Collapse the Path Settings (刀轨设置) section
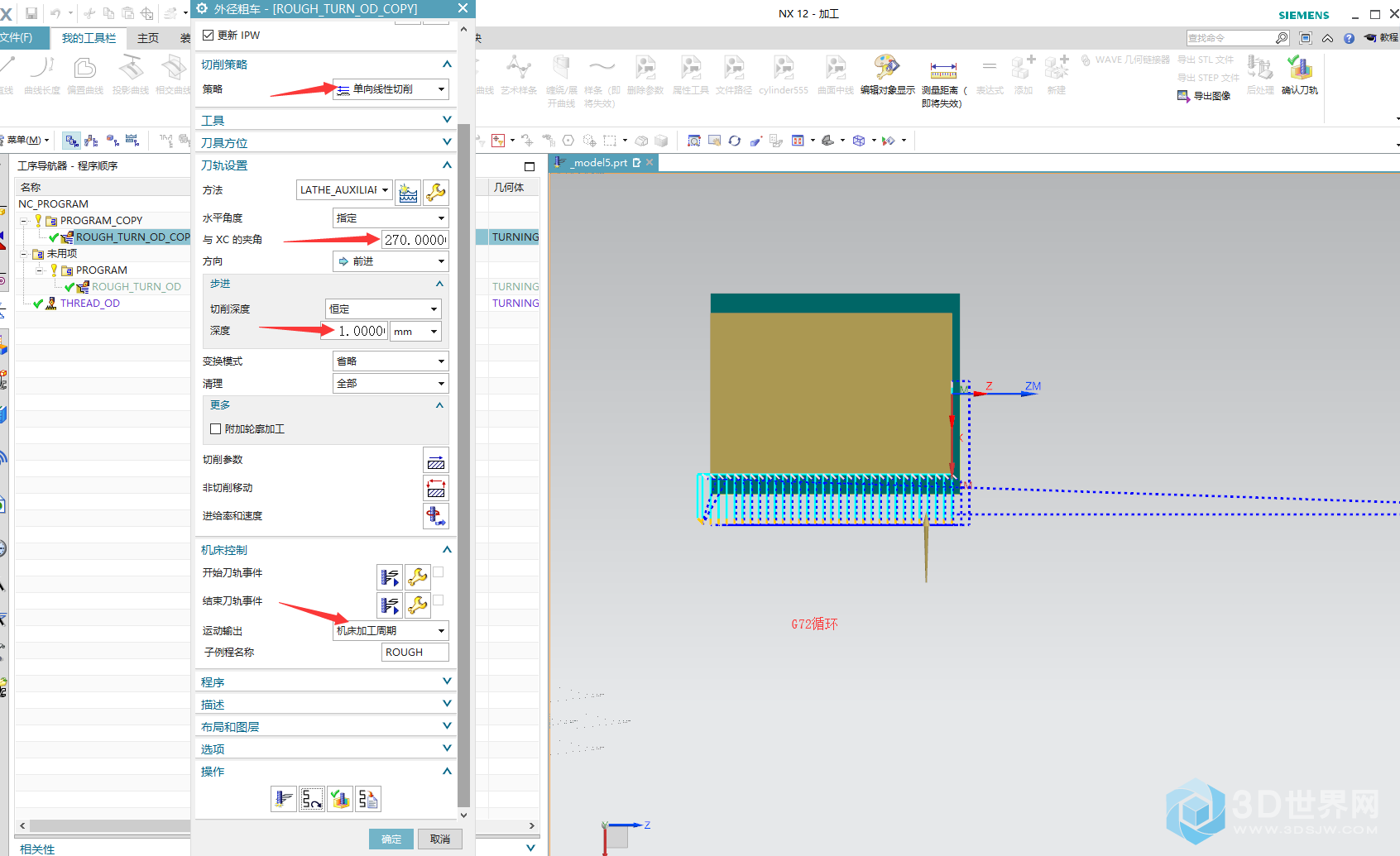Screen dimensions: 1400x856 pos(326,165)
